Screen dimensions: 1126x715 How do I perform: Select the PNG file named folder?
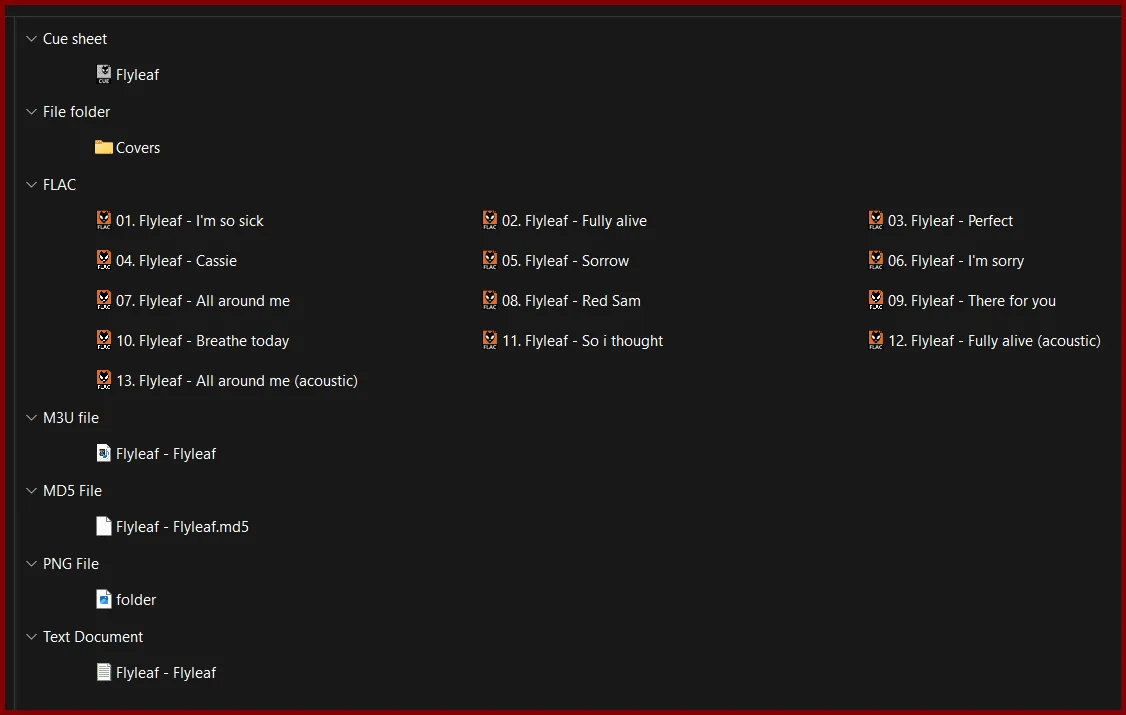coord(136,599)
